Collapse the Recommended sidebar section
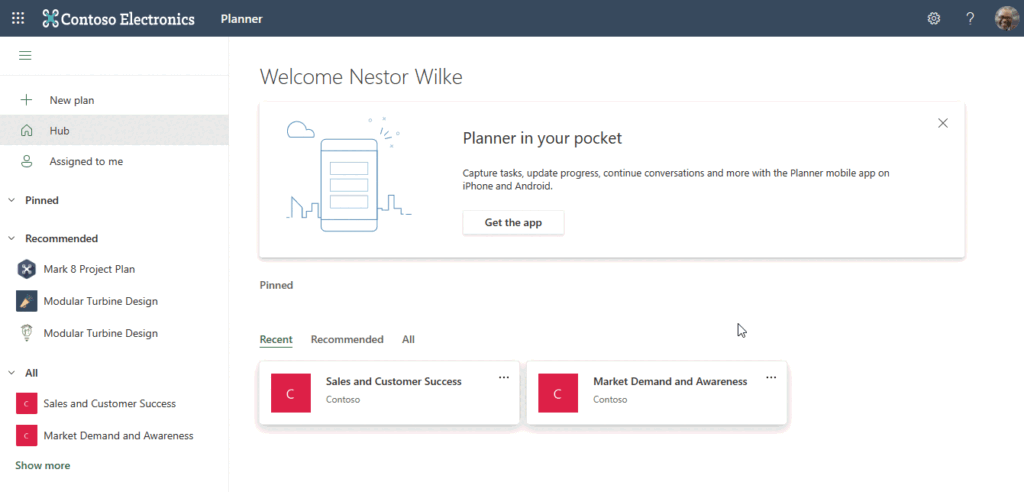The width and height of the screenshot is (1024, 492). [11, 238]
